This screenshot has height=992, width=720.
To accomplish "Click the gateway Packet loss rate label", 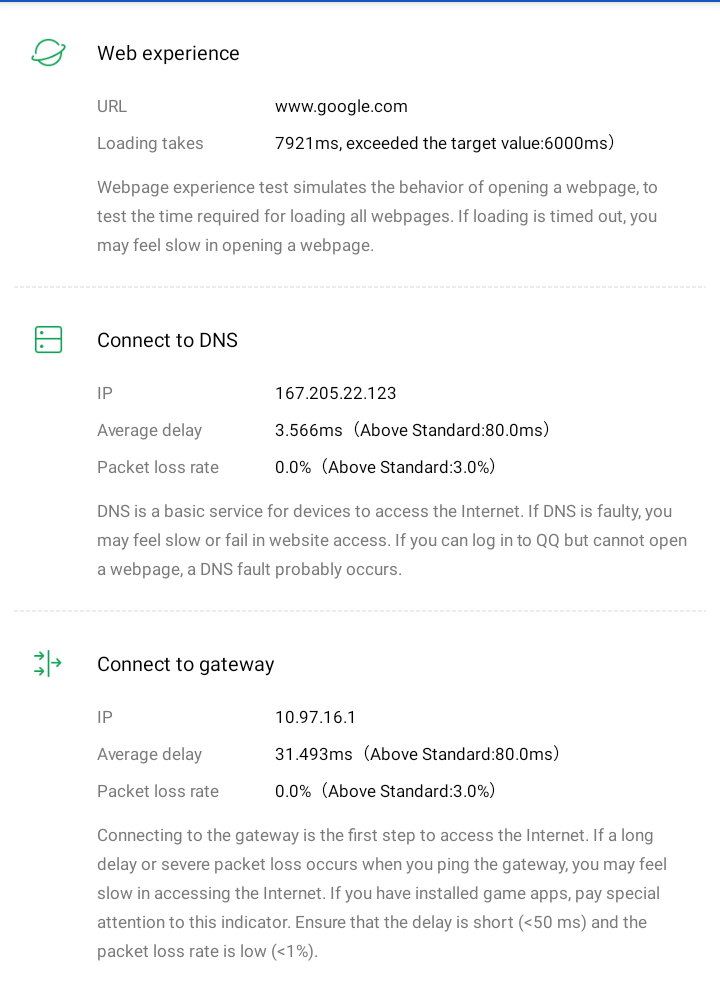I will (x=158, y=792).
